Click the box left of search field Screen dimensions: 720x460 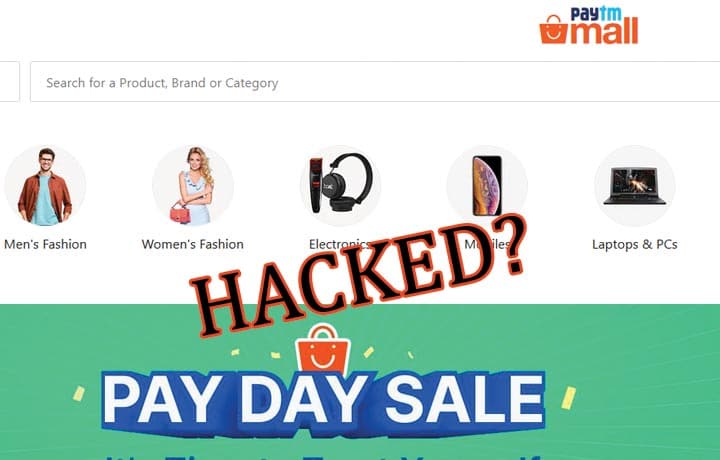pyautogui.click(x=9, y=82)
